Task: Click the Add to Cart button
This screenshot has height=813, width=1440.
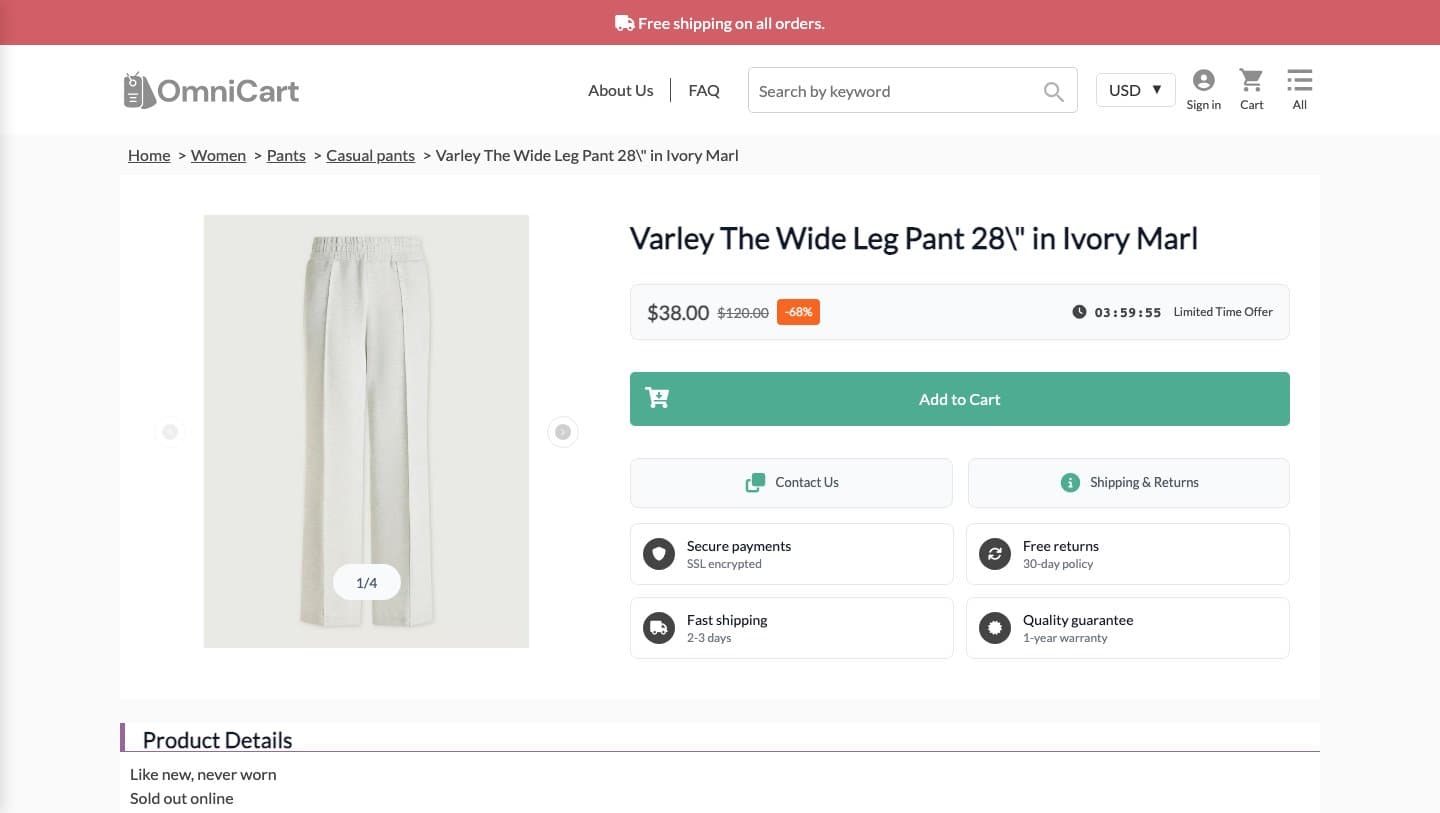Action: click(960, 399)
